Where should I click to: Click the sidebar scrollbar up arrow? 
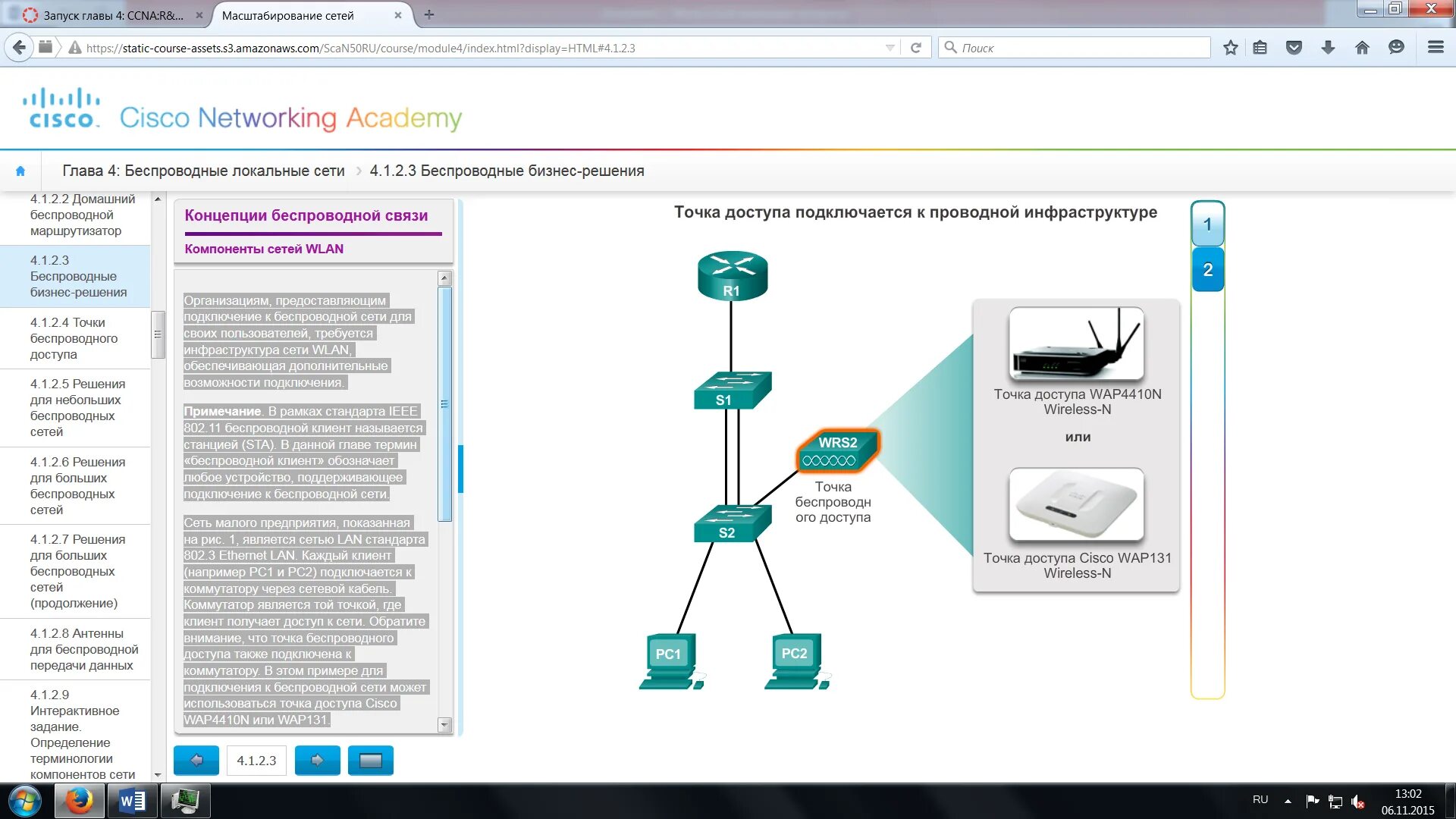pyautogui.click(x=158, y=199)
